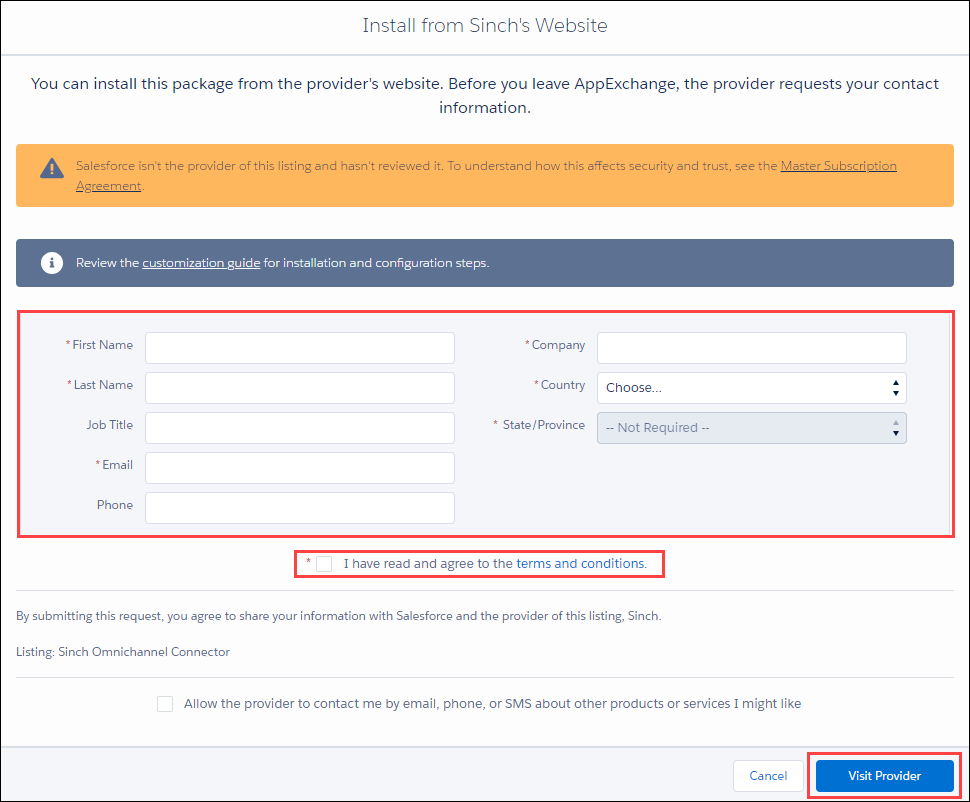Open the customization guide link
Viewport: 970px width, 802px height.
[201, 263]
